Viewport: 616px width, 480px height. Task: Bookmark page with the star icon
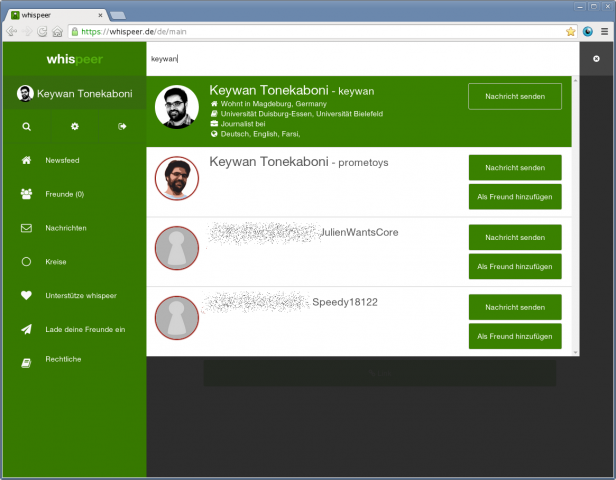pyautogui.click(x=570, y=31)
